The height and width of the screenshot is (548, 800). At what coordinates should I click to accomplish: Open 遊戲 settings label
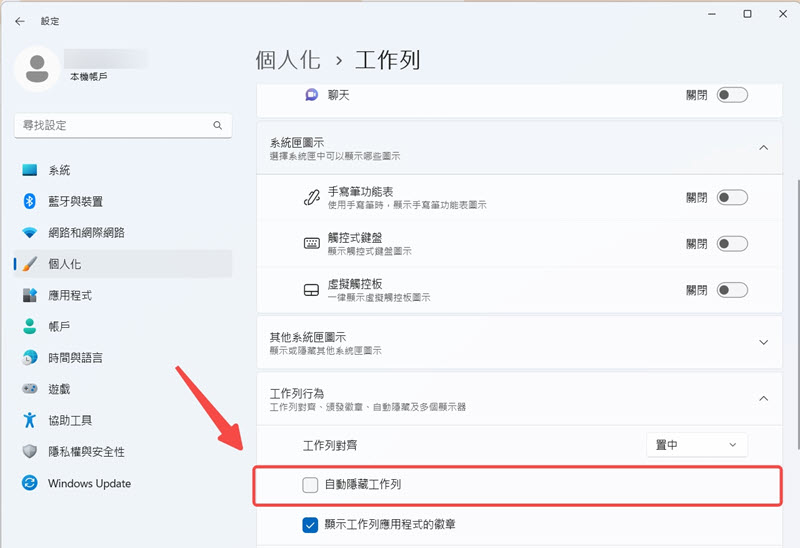pos(59,389)
